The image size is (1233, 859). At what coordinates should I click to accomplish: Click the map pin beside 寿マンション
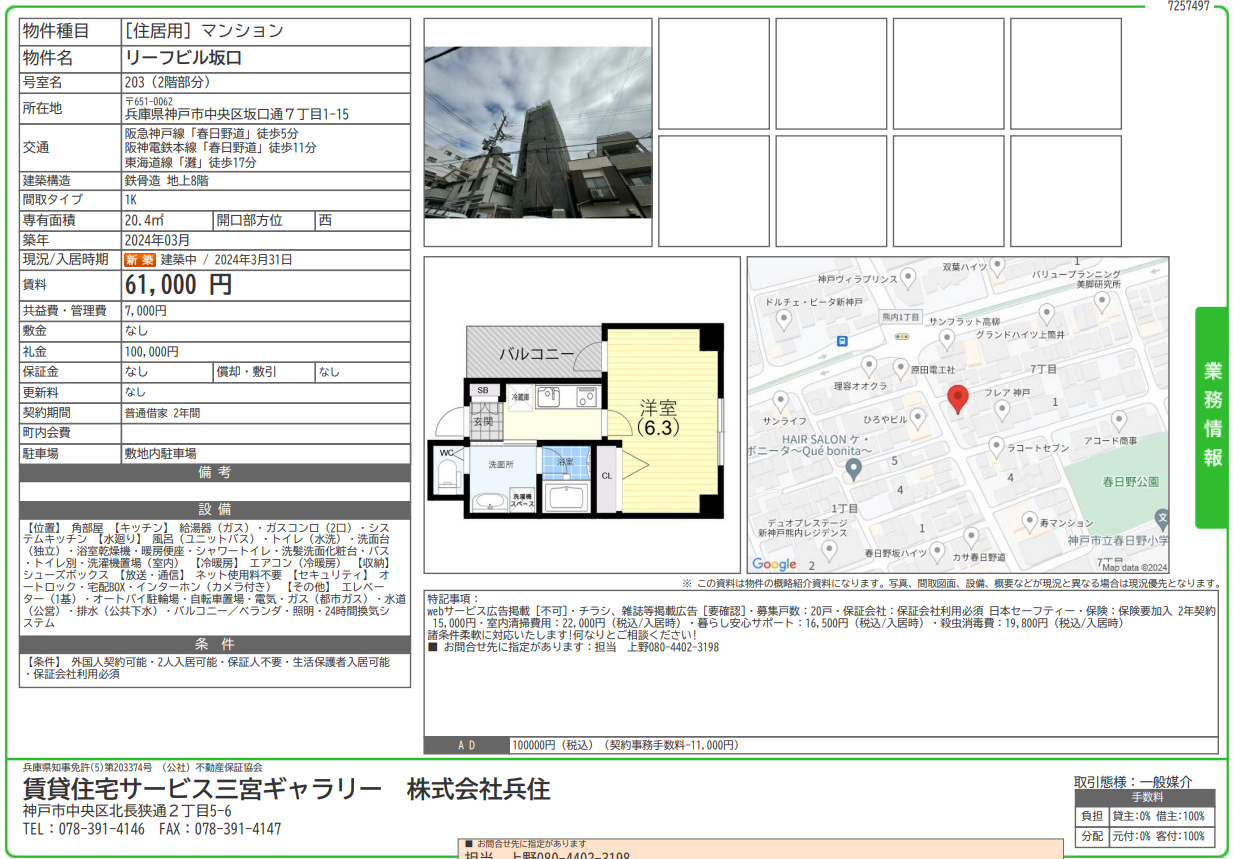pyautogui.click(x=1030, y=521)
